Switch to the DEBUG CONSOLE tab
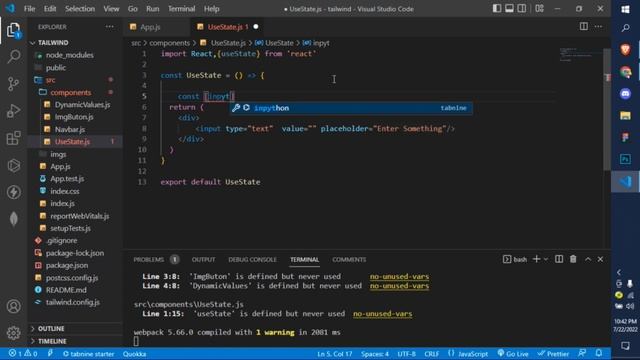640x360 pixels. [x=252, y=260]
